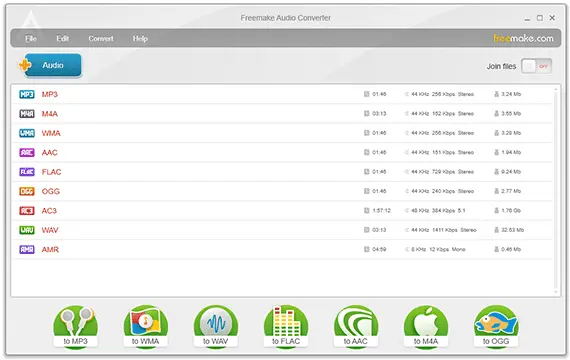570x360 pixels.
Task: Click 48 KHz 384 Kbps 5.1 text
Action: click(x=438, y=211)
